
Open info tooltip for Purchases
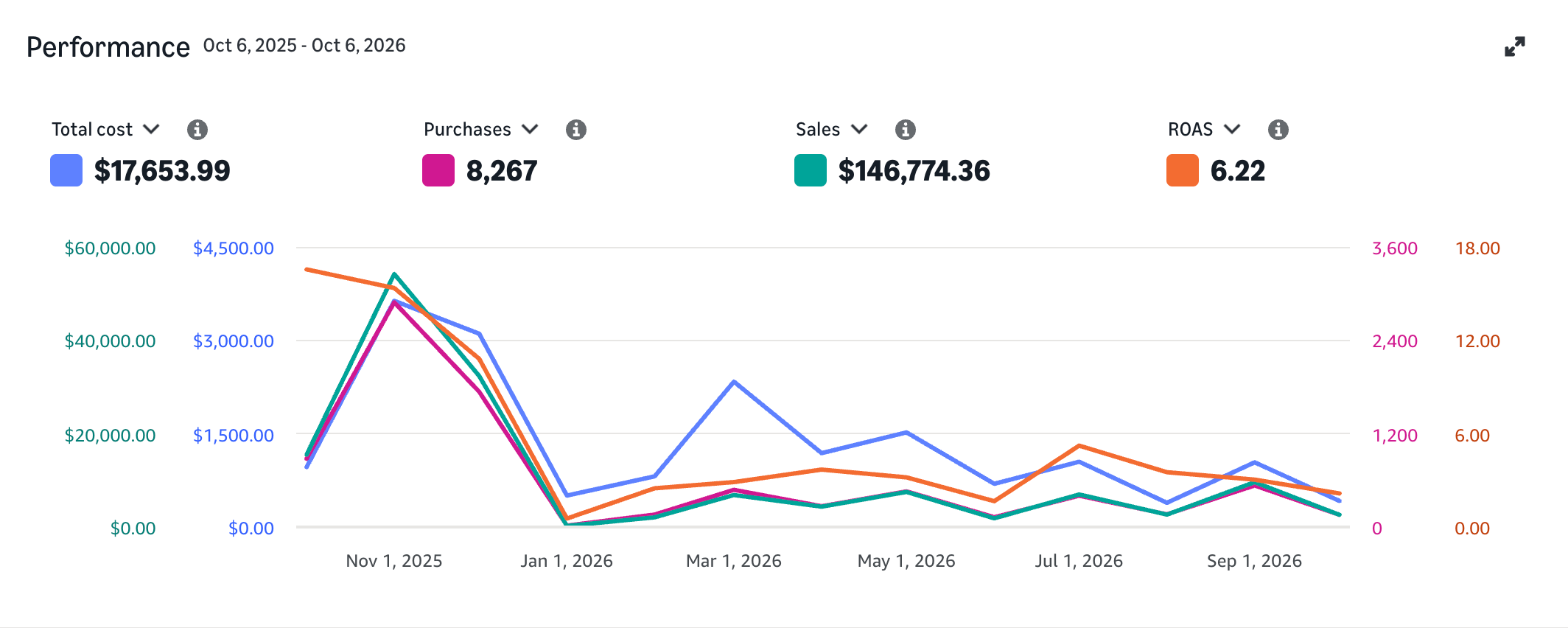[x=576, y=129]
